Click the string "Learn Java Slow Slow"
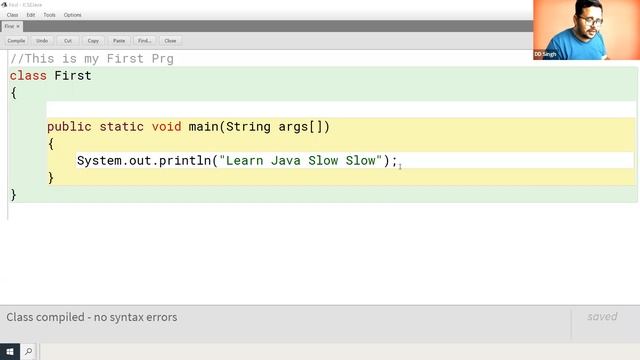Image resolution: width=640 pixels, height=360 pixels. pyautogui.click(x=301, y=161)
